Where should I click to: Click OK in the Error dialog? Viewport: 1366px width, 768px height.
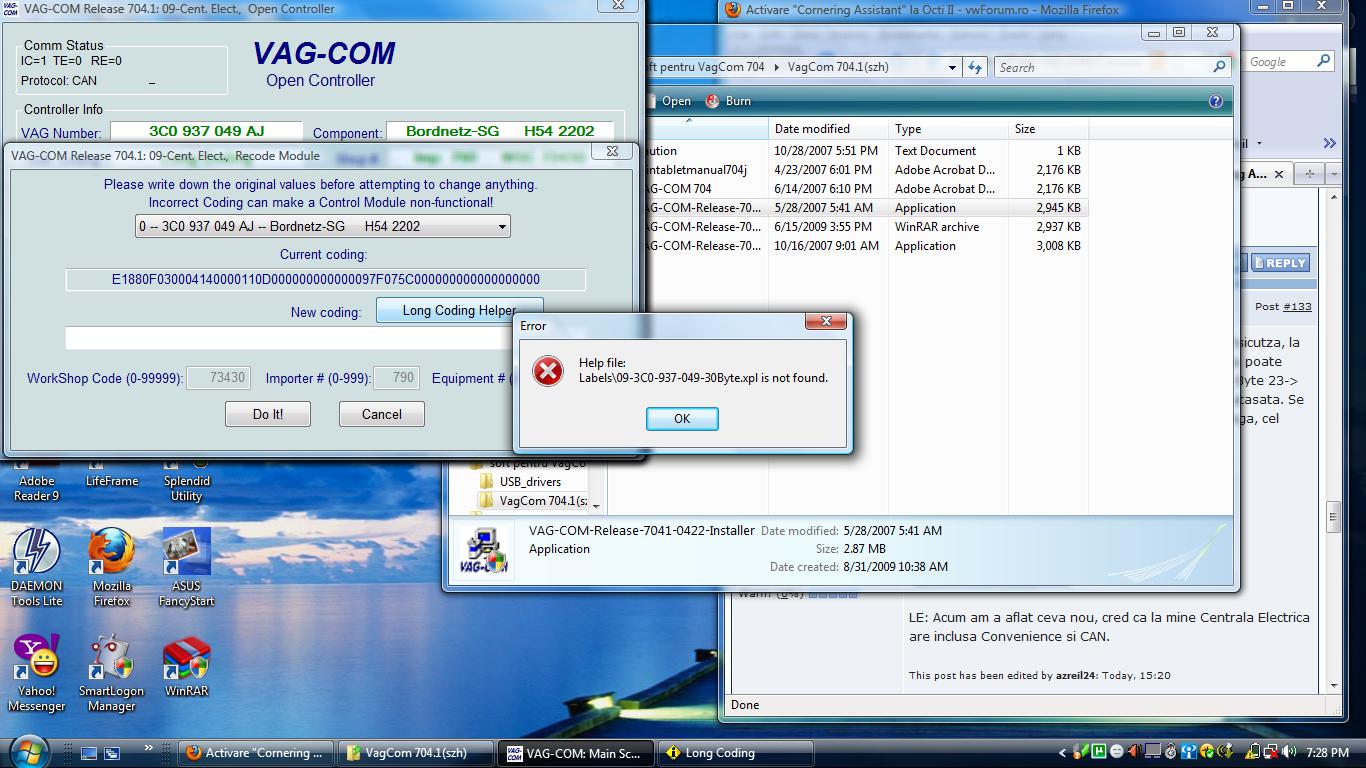[x=682, y=419]
